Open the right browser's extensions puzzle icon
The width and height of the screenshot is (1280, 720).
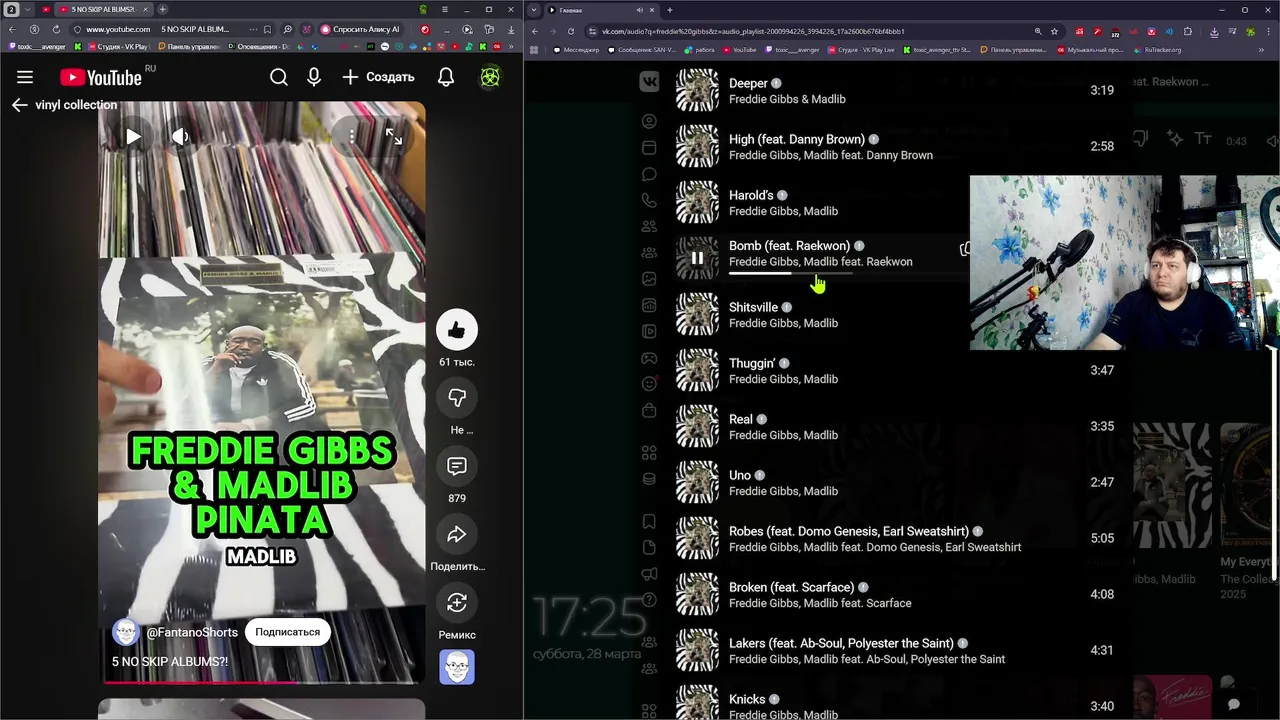[x=1188, y=31]
